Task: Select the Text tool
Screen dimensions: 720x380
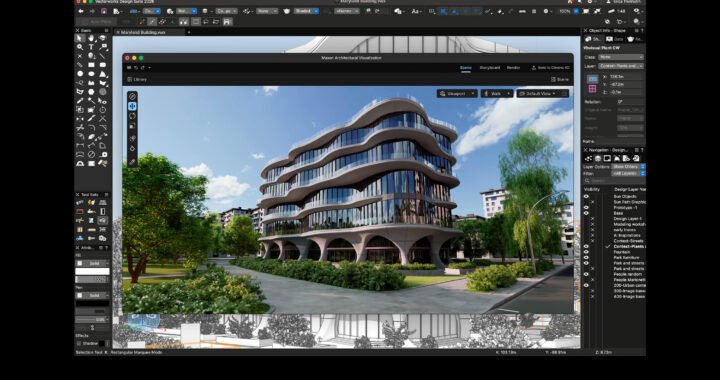Action: tap(91, 47)
